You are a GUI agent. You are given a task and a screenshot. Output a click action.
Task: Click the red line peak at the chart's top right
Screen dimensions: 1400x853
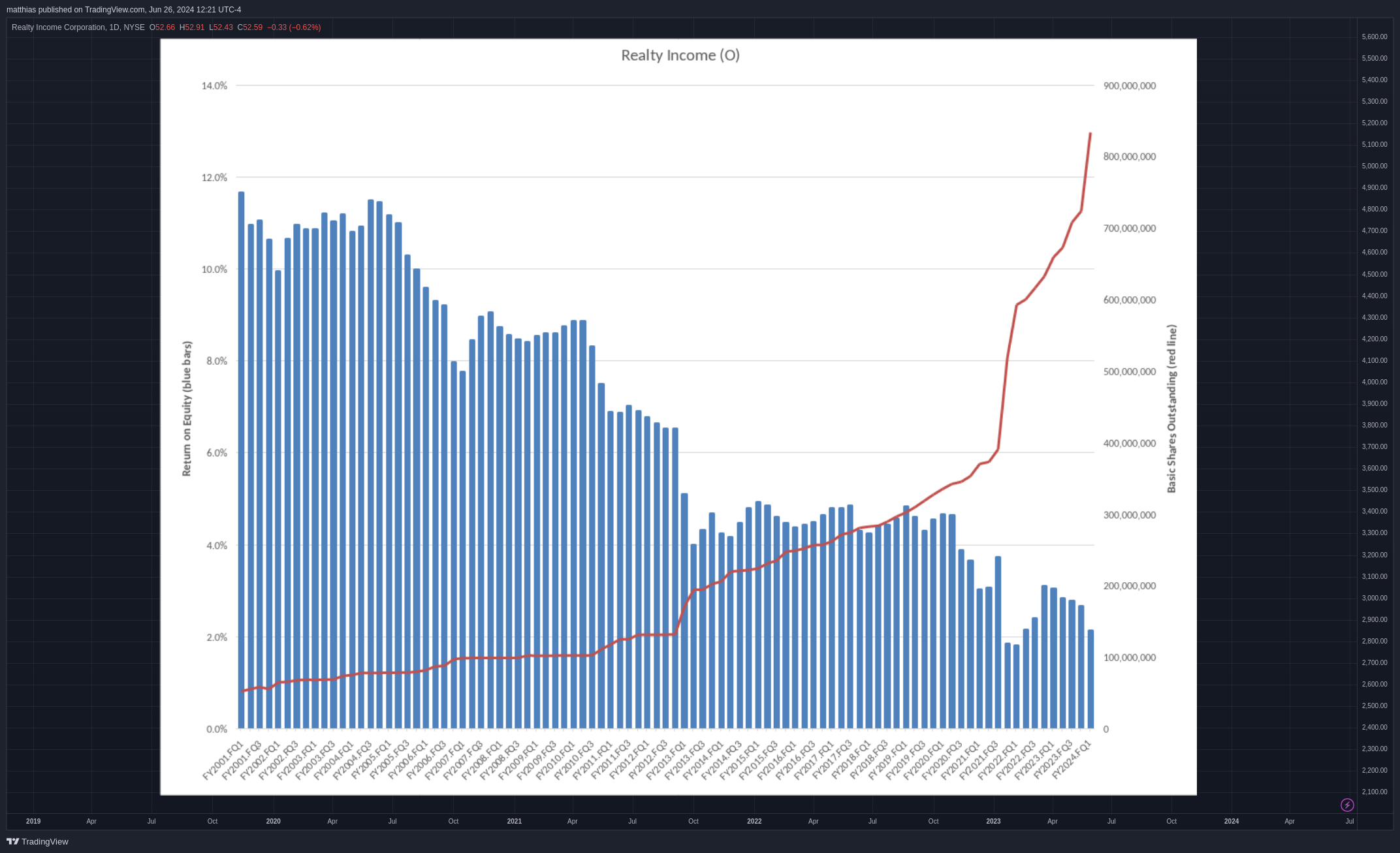point(1090,134)
